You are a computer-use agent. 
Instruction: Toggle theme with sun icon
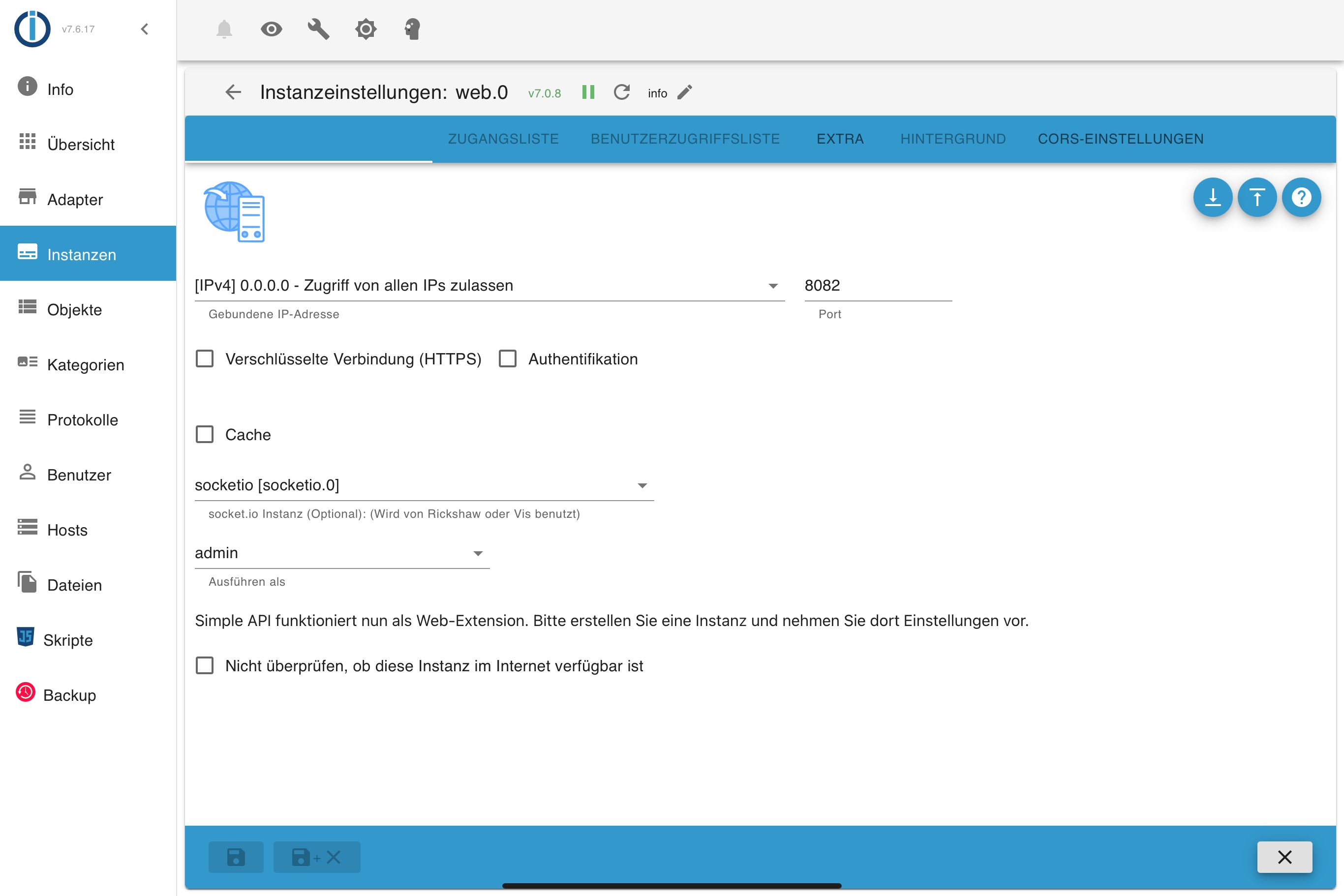point(366,29)
